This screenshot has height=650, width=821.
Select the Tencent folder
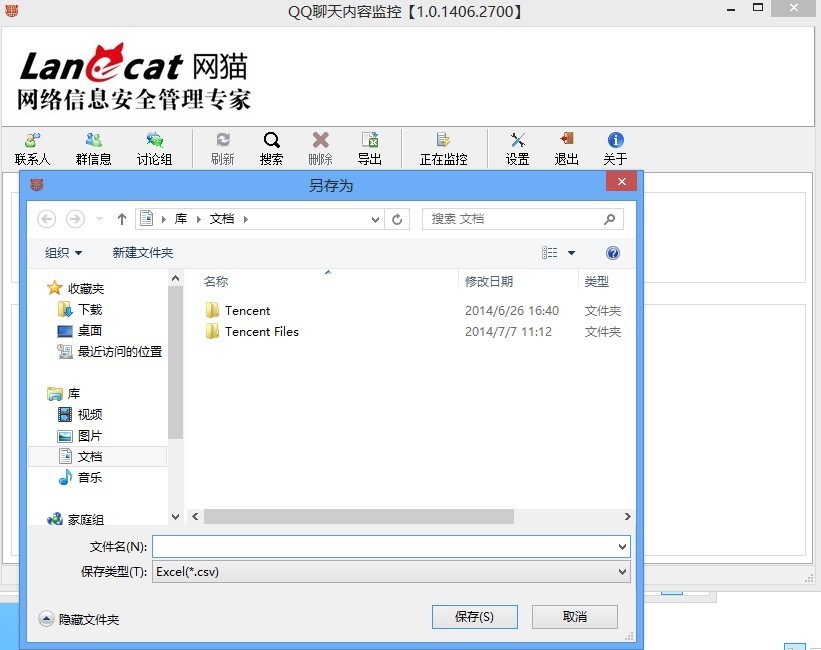pyautogui.click(x=248, y=311)
